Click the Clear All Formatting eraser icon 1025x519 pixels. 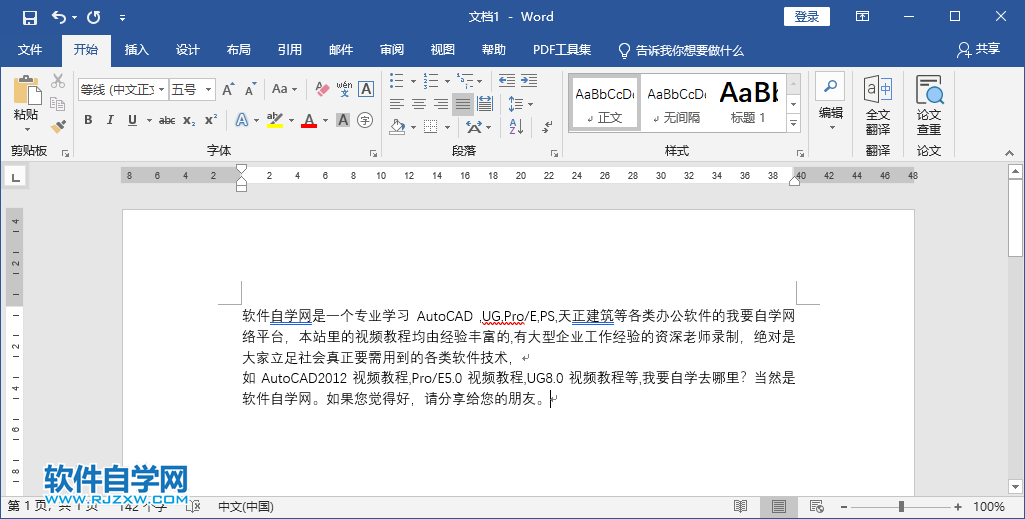pos(321,90)
